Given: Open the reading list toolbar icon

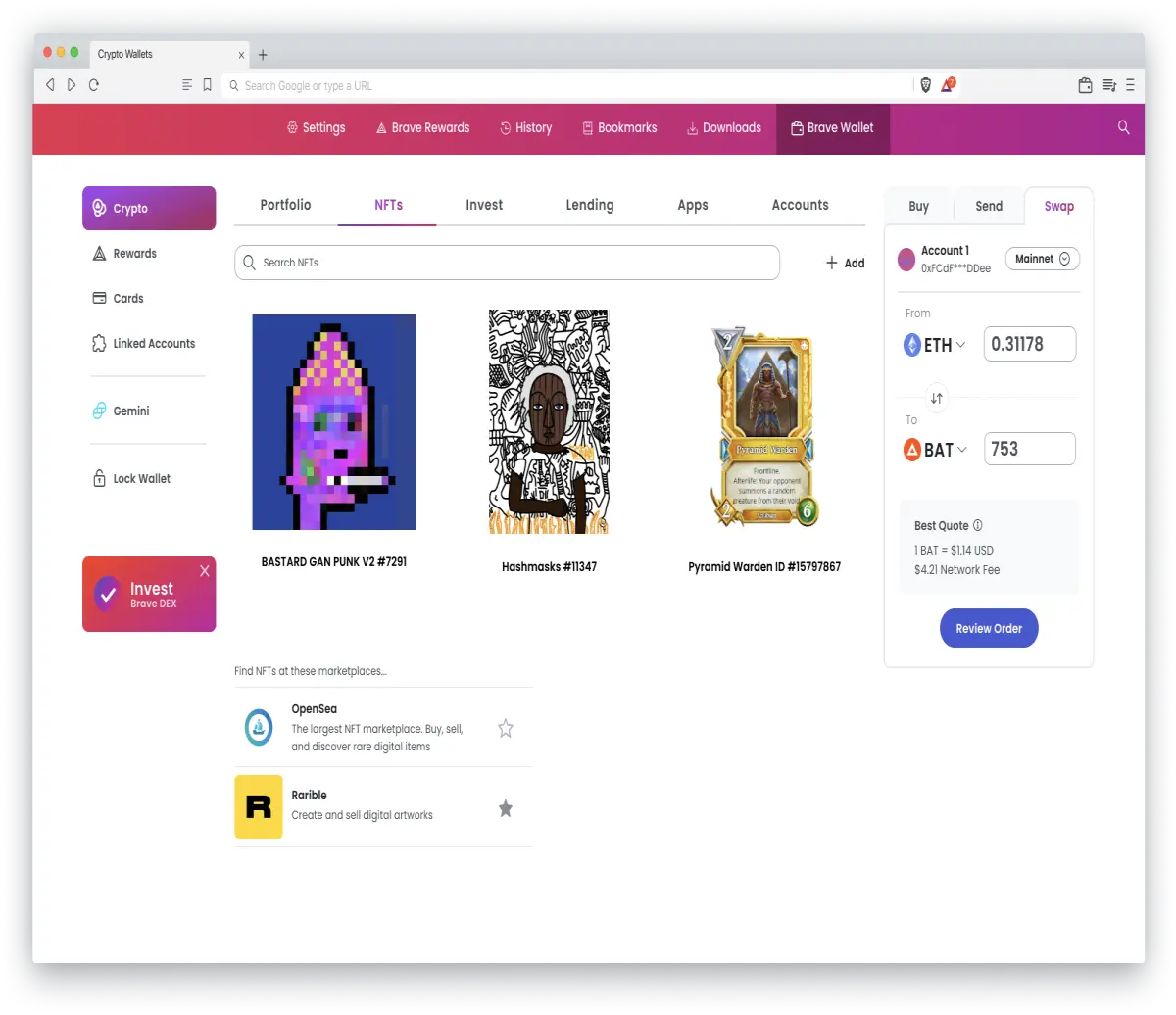Looking at the screenshot, I should [x=1109, y=85].
